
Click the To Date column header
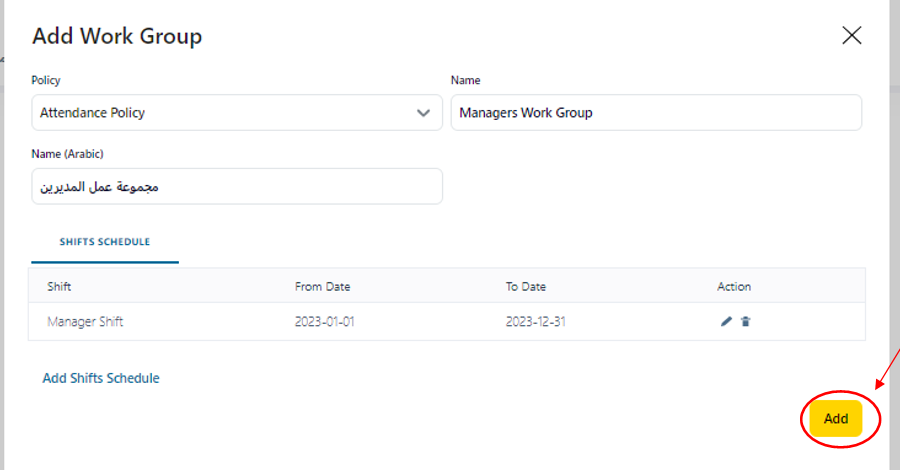(x=526, y=287)
